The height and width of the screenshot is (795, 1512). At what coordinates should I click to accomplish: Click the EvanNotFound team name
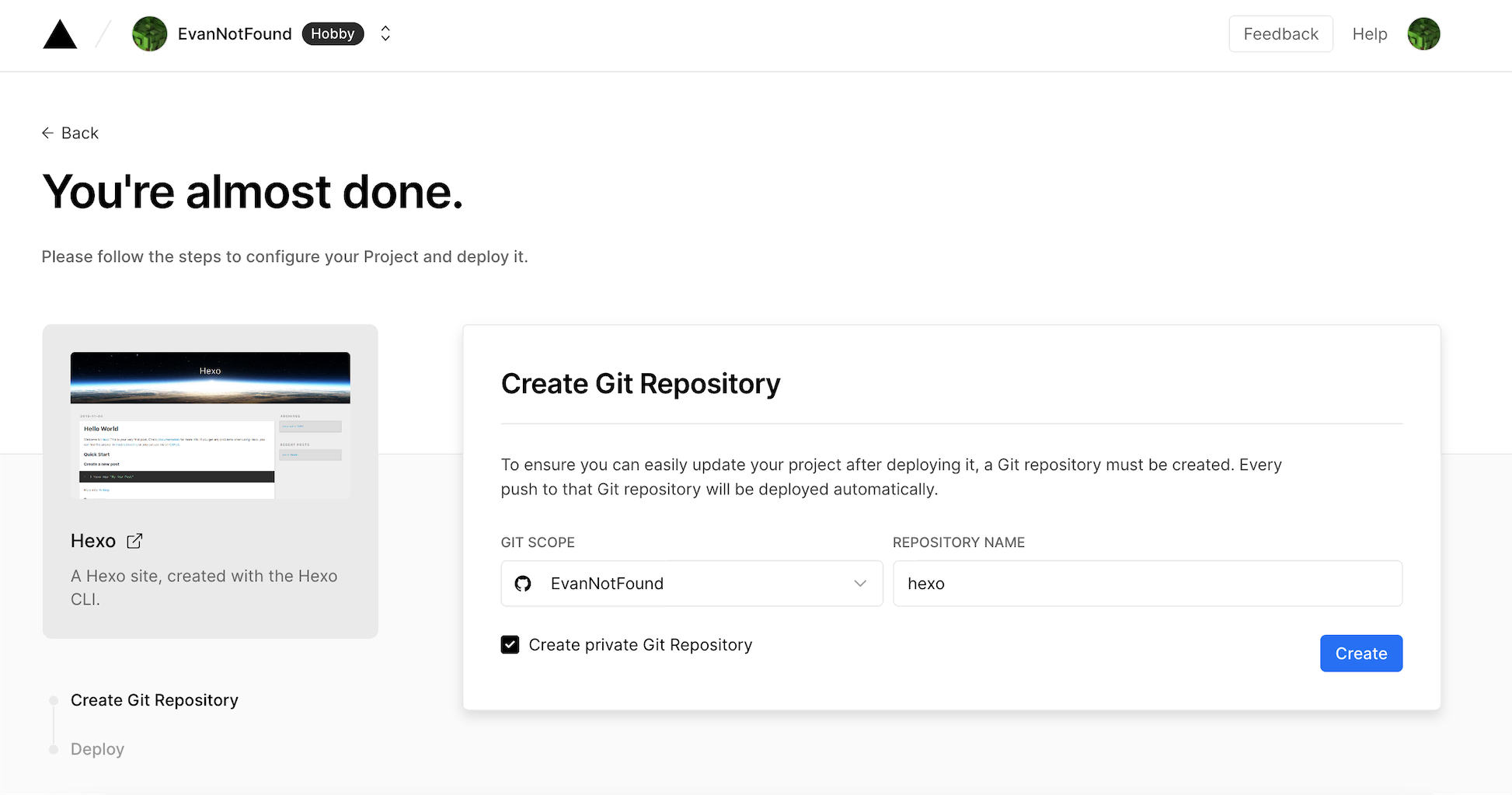[235, 34]
